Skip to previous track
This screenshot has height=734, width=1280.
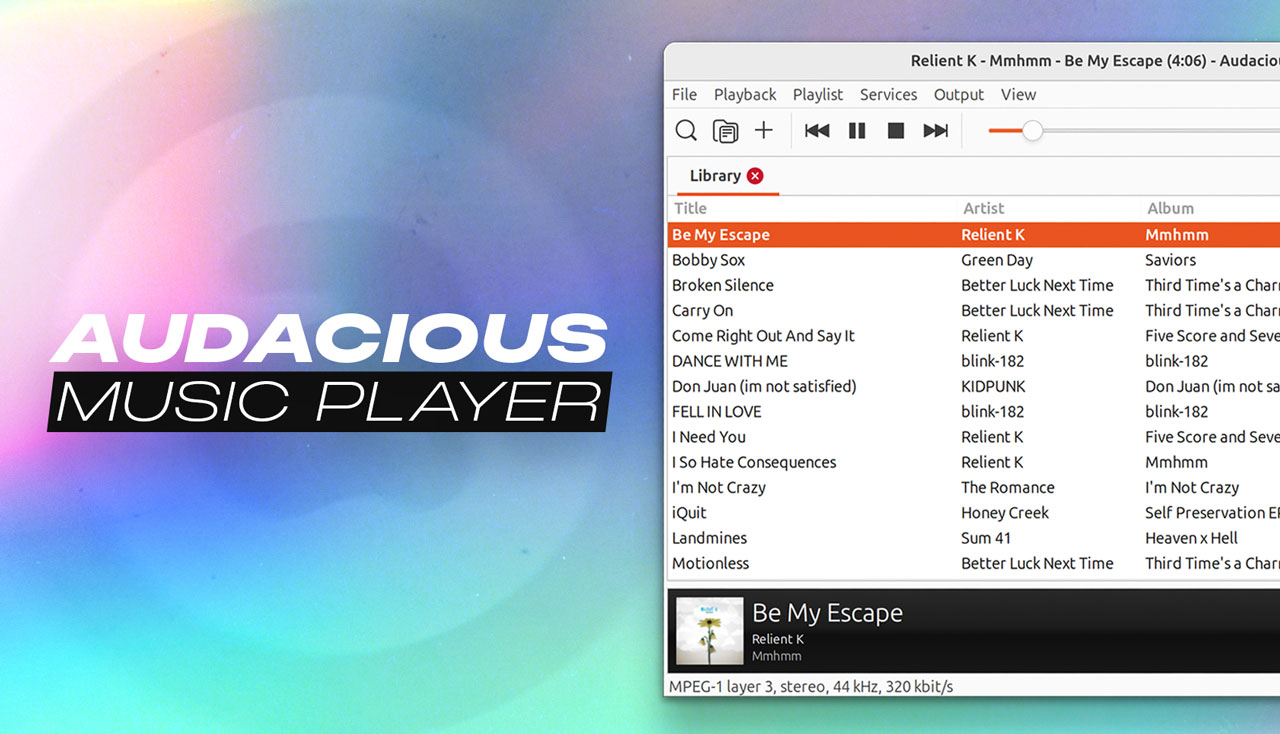coord(817,130)
